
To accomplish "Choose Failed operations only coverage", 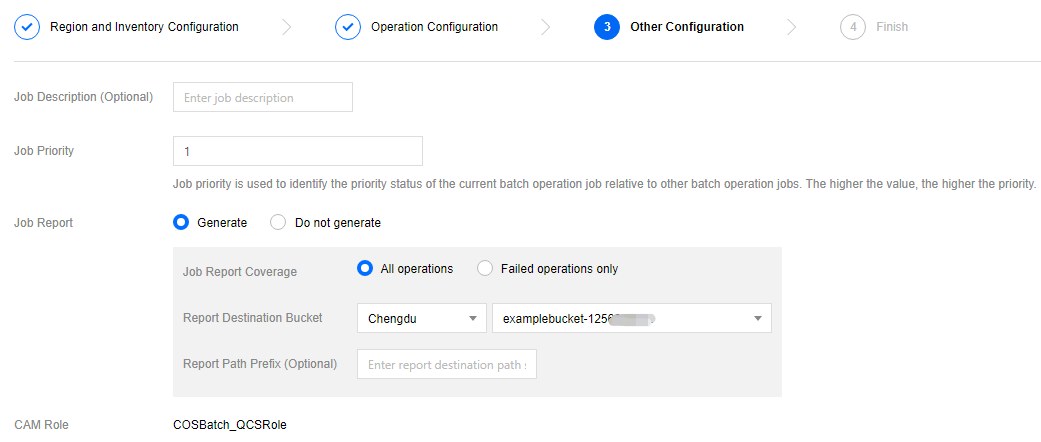I will pyautogui.click(x=485, y=269).
